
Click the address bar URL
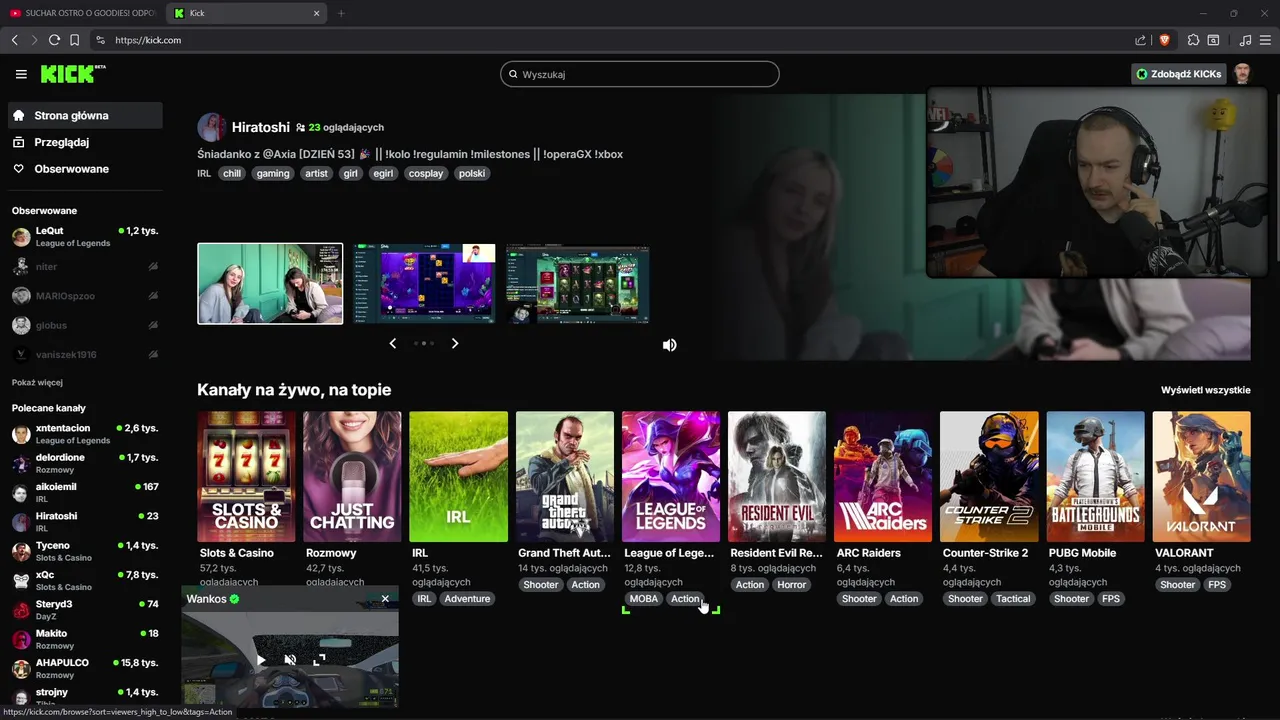click(x=148, y=40)
